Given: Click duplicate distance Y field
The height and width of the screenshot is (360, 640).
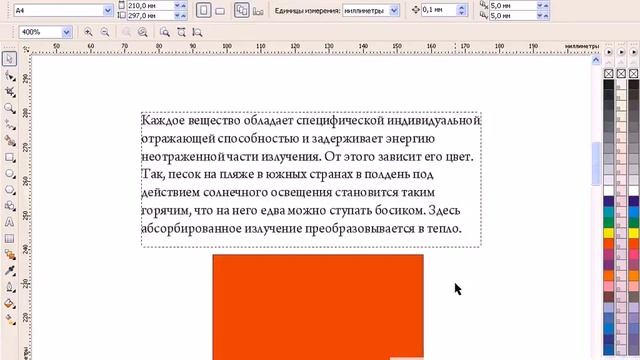Looking at the screenshot, I should [513, 16].
